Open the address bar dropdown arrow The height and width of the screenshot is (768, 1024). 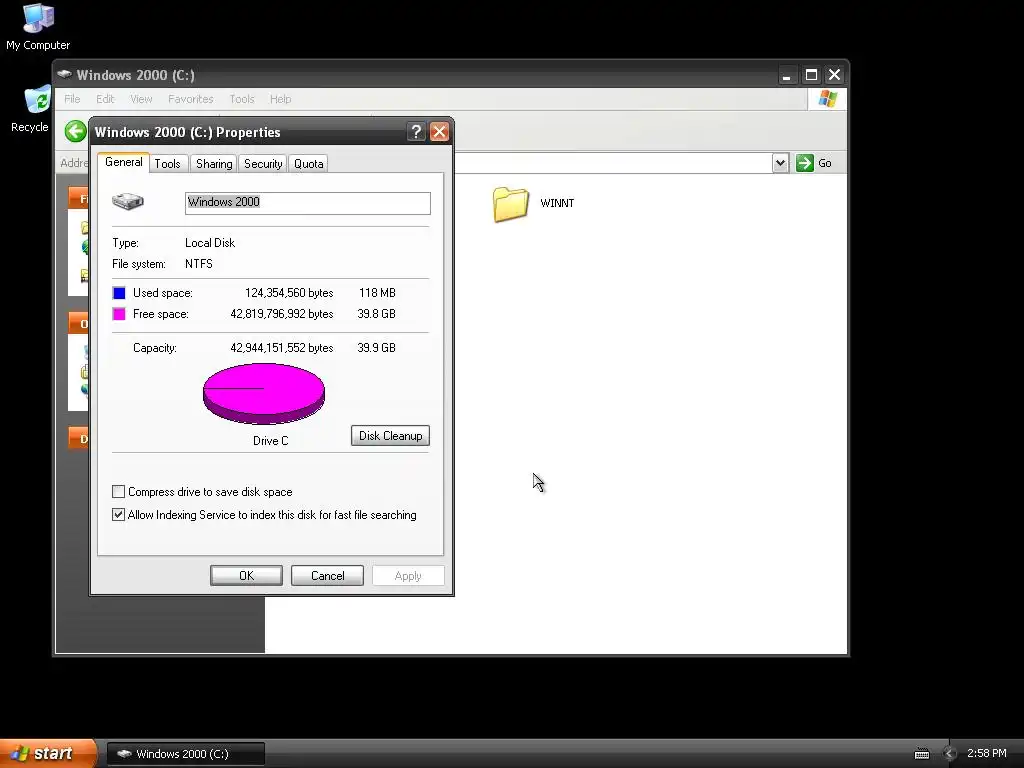tap(780, 163)
